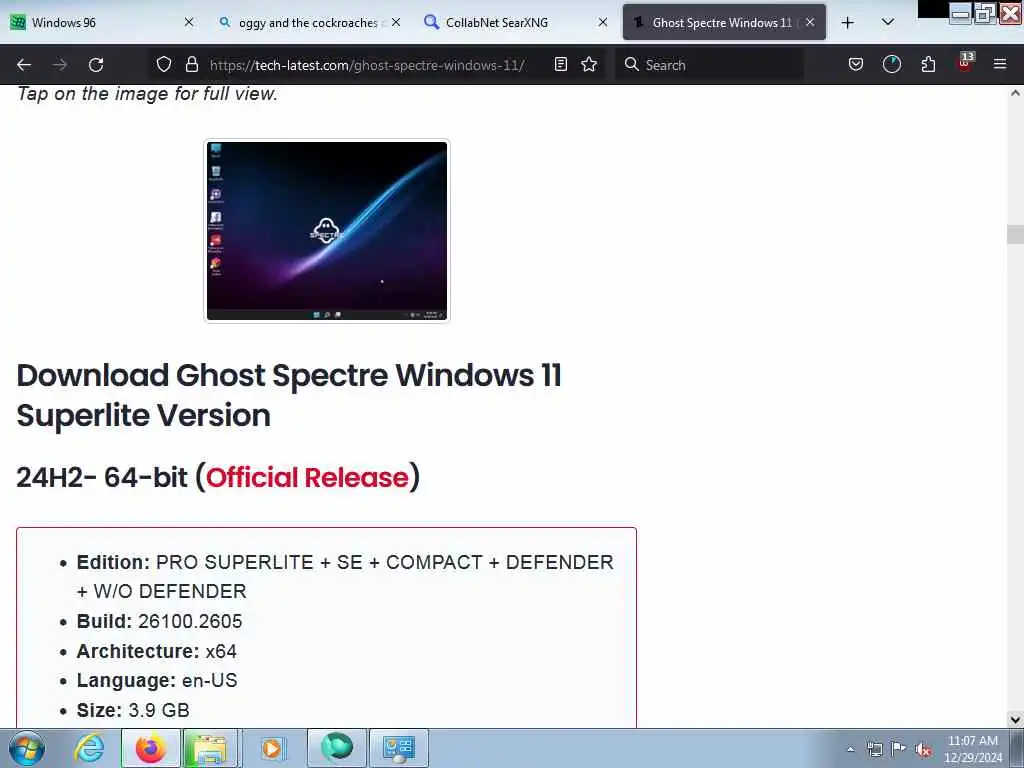Switch to CollabNet SearXNG tab
The width and height of the screenshot is (1024, 768).
point(516,23)
